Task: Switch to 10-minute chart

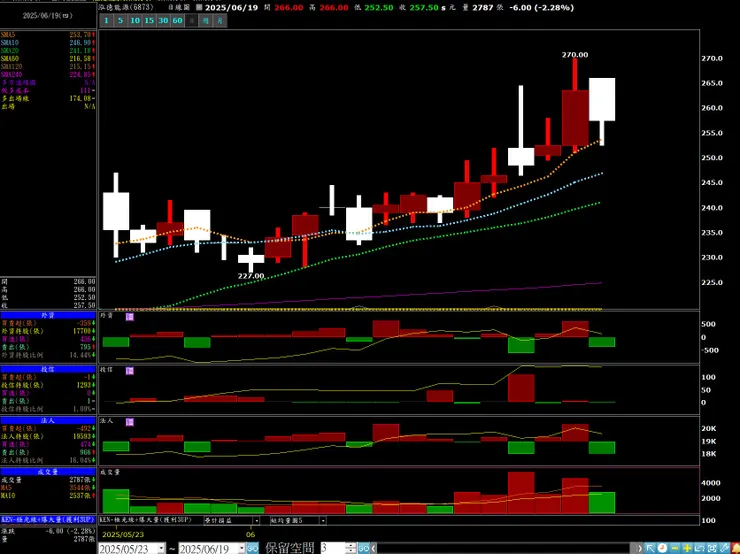Action: [135, 20]
